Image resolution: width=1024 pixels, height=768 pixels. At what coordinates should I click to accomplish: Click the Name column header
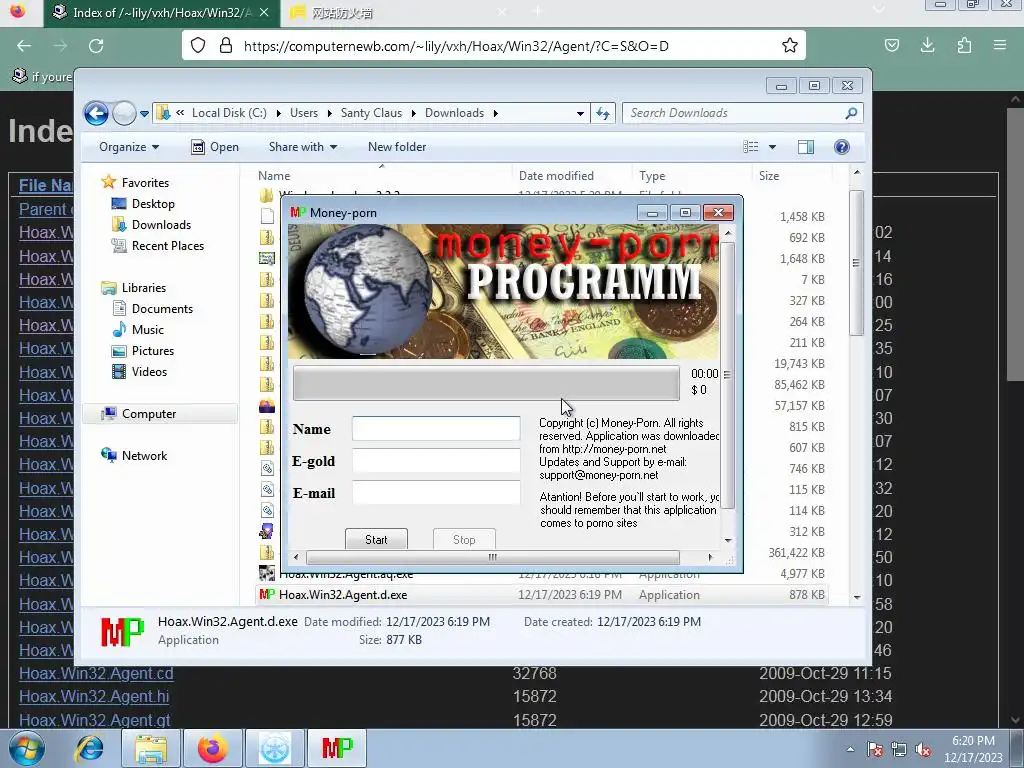tap(274, 176)
